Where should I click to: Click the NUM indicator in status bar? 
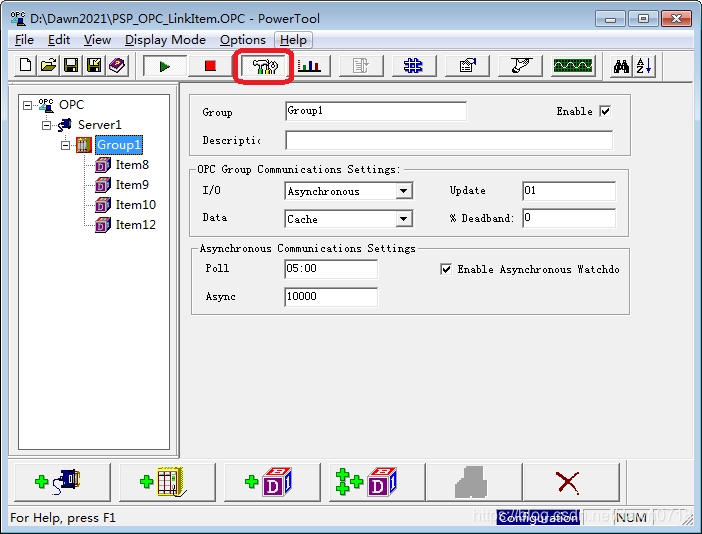coord(631,517)
